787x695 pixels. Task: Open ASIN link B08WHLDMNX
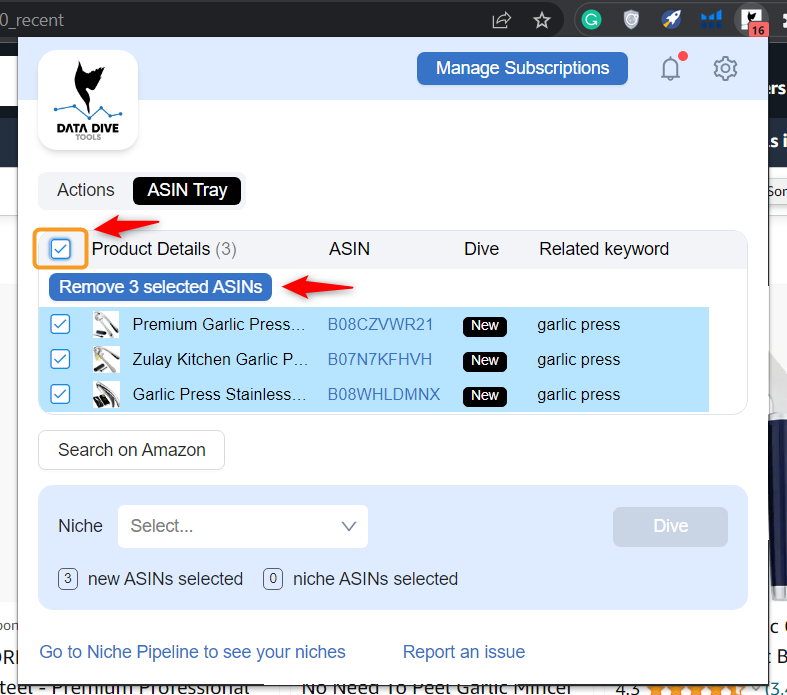click(x=384, y=395)
